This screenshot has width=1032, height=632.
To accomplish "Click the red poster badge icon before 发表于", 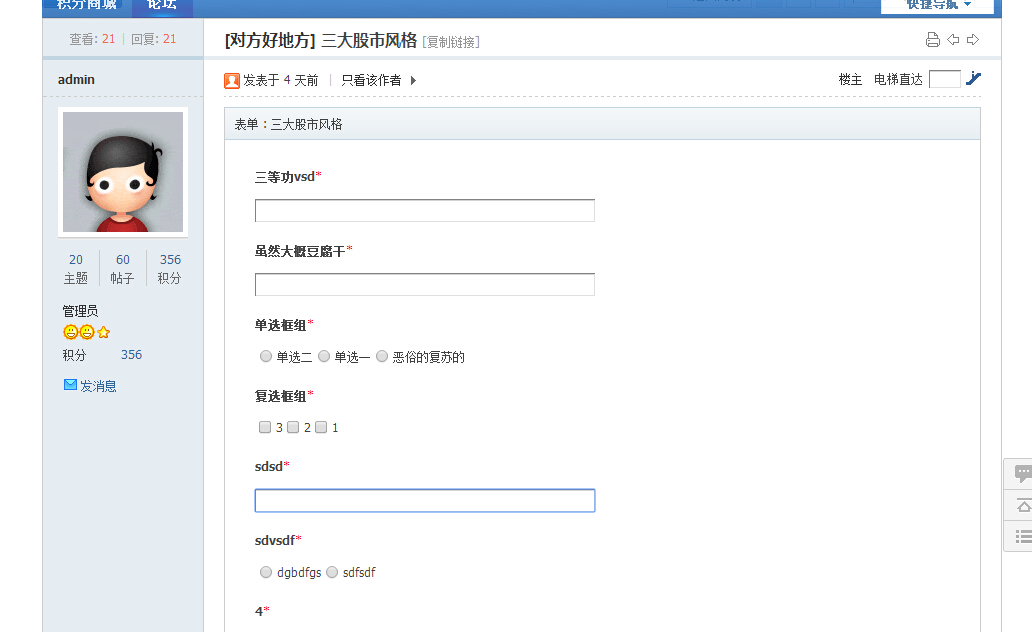I will click(230, 79).
